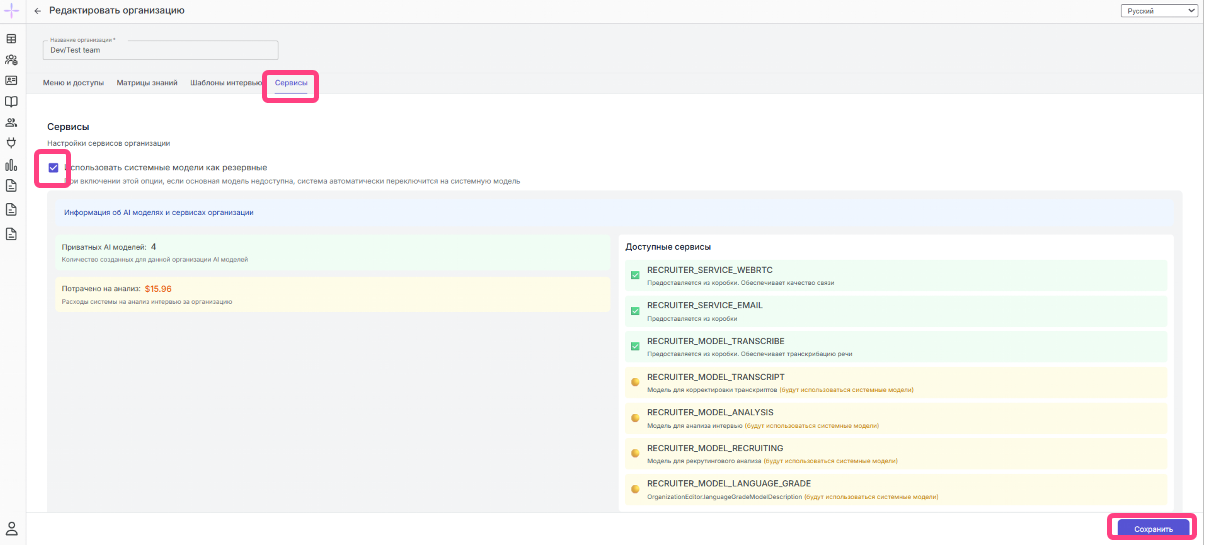Open the table grid icon in sidebar
This screenshot has width=1205, height=545.
[x=12, y=39]
